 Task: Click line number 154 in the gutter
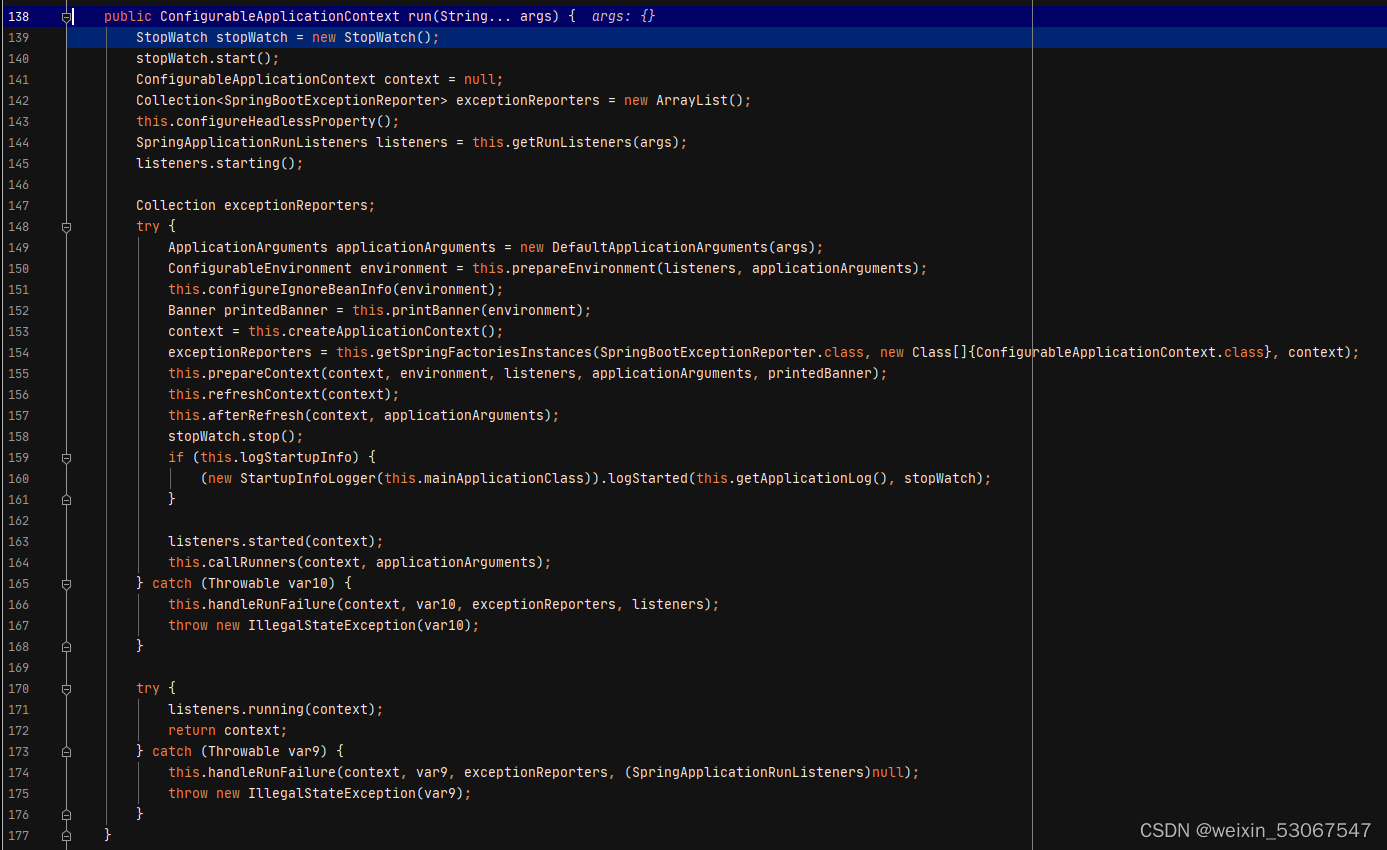(18, 353)
